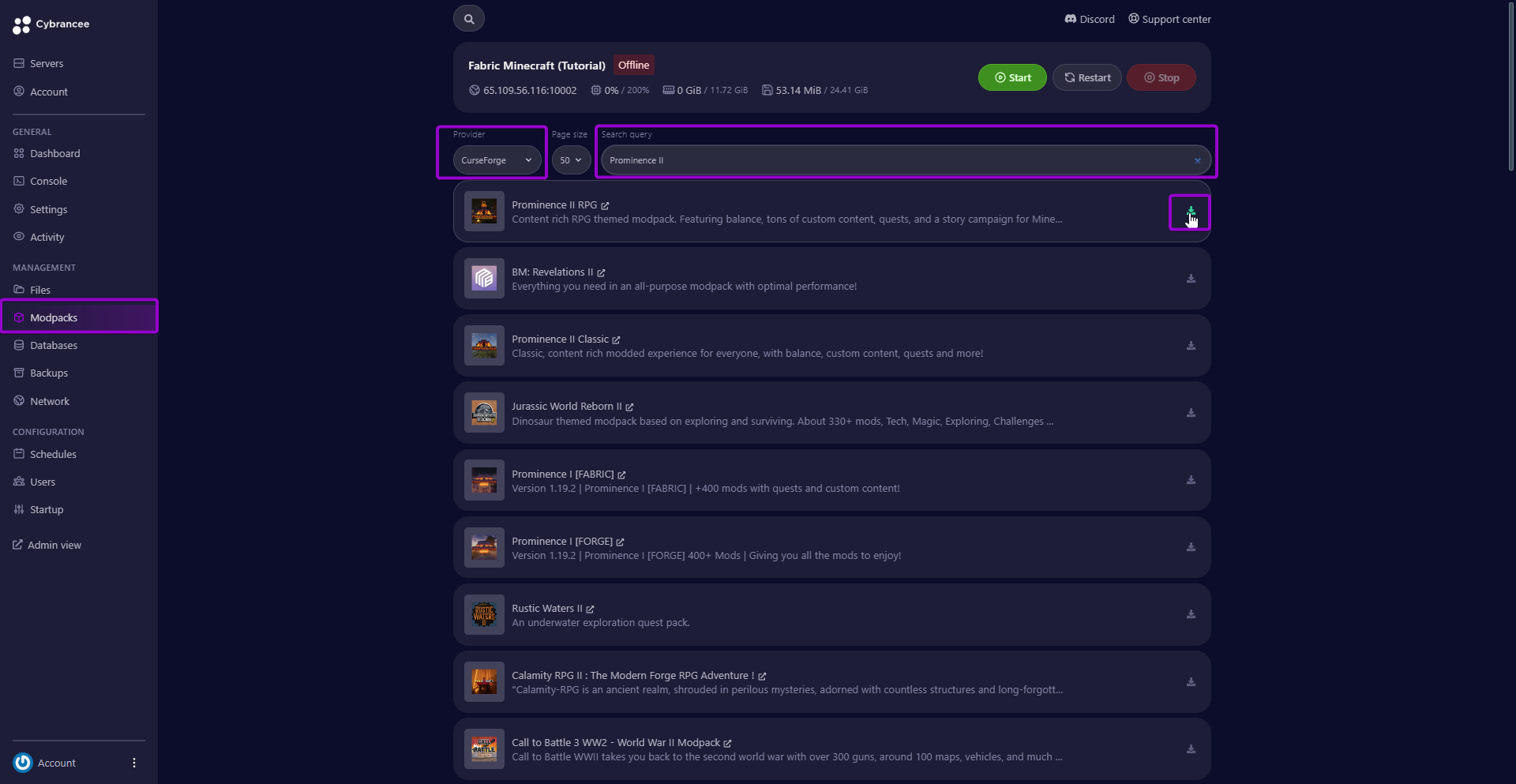Install BM: Revelations II via download icon

coord(1191,279)
